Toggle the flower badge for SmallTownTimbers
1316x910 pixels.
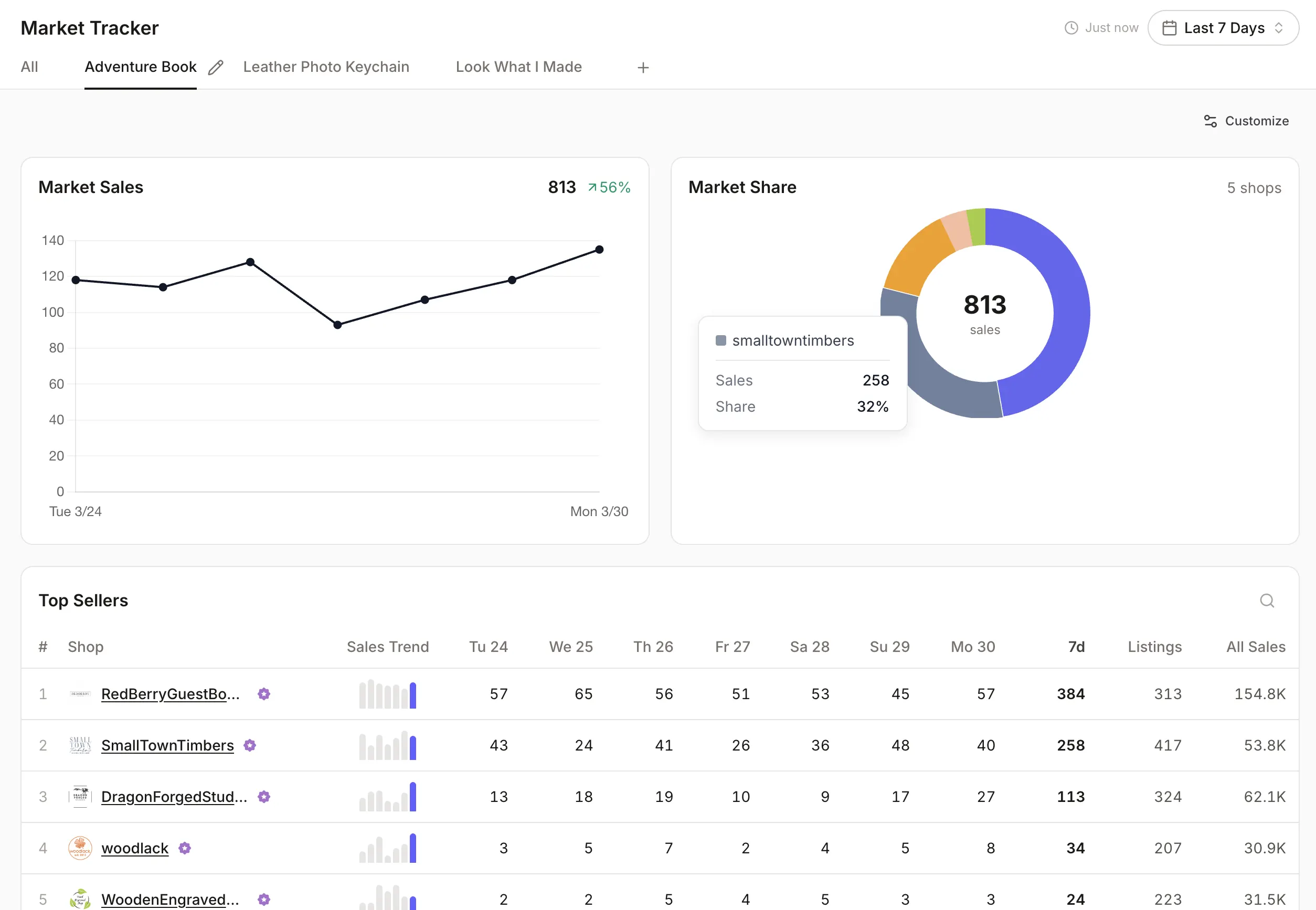click(250, 745)
